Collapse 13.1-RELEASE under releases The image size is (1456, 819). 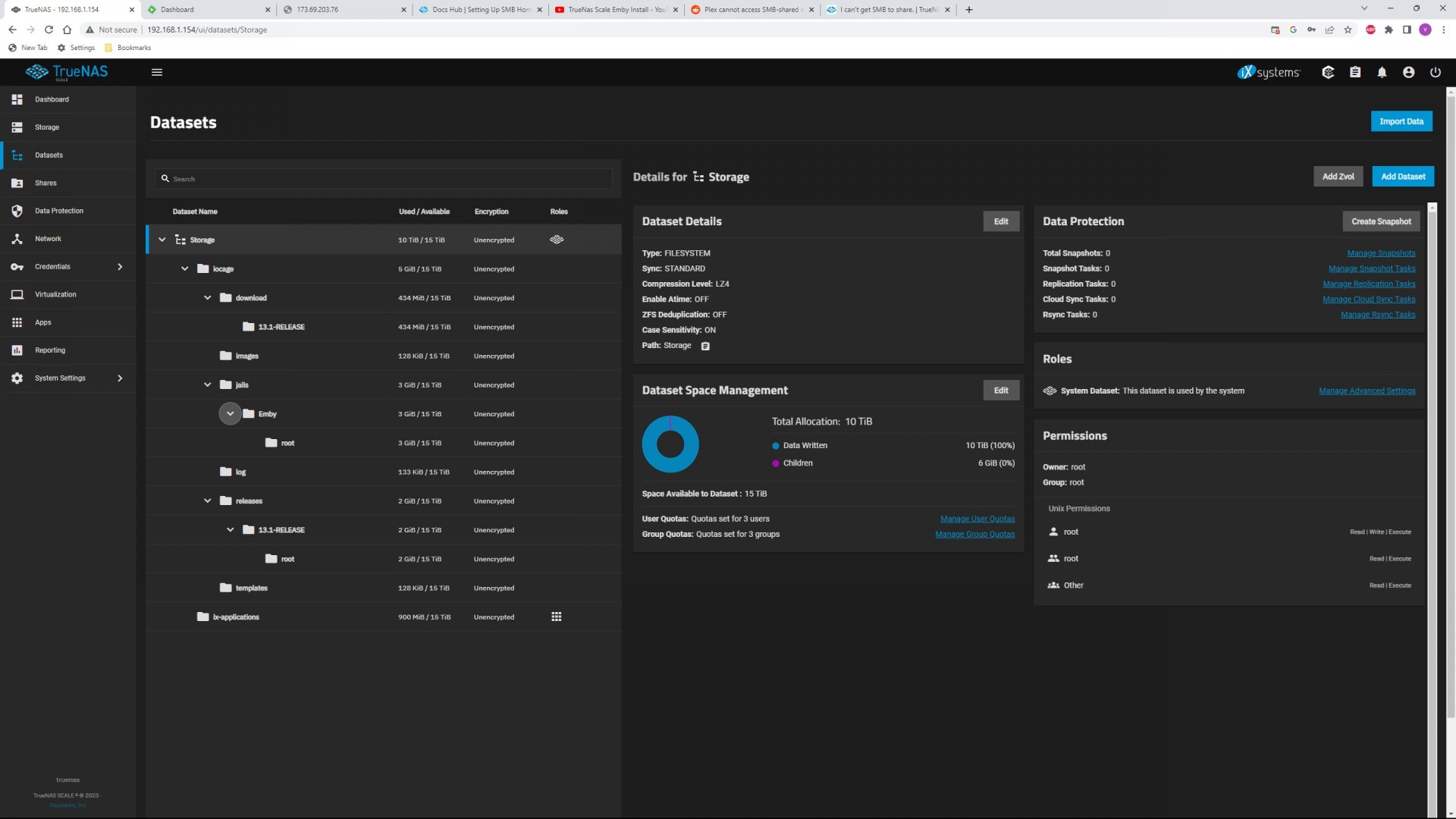pos(230,529)
